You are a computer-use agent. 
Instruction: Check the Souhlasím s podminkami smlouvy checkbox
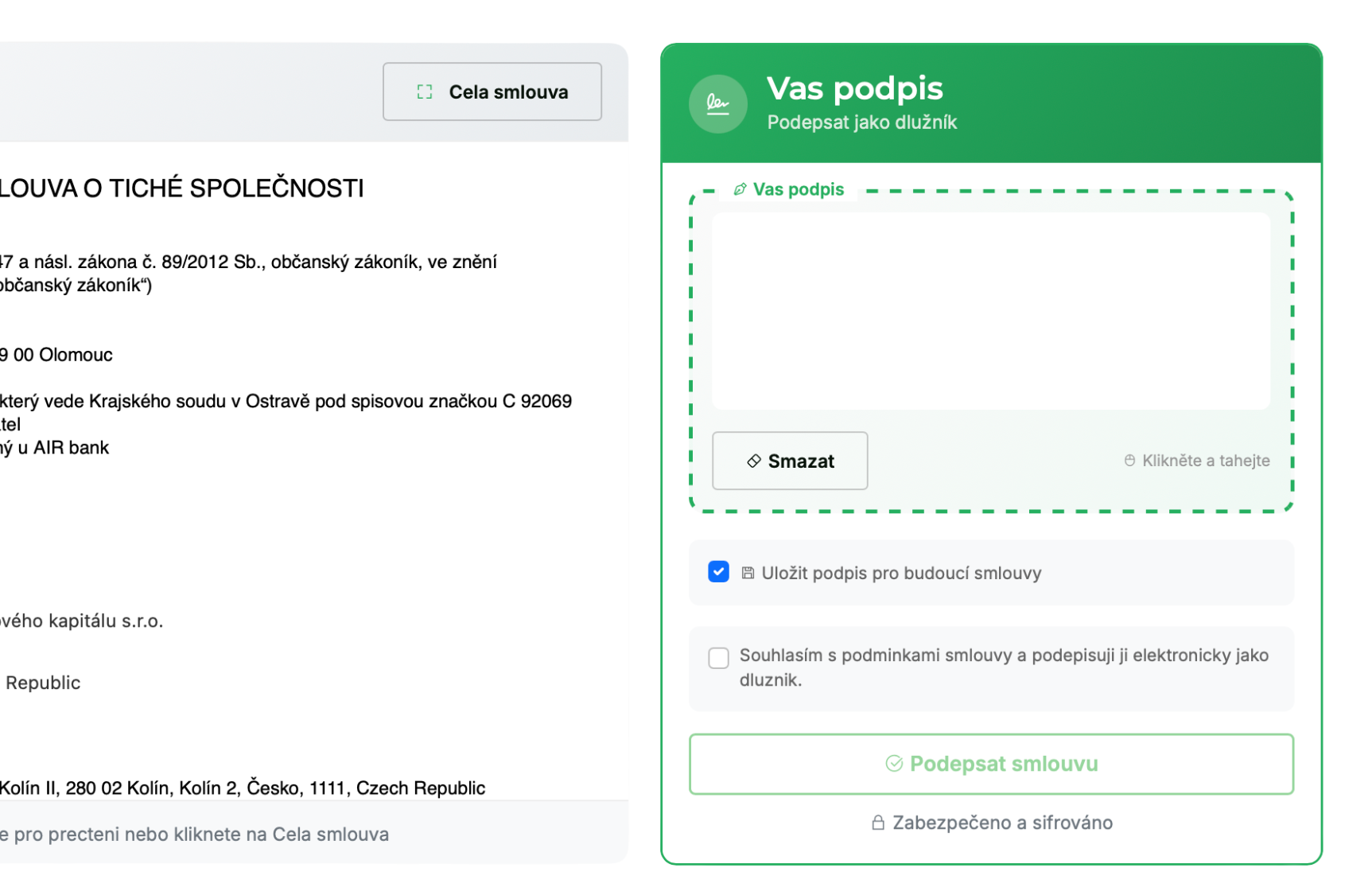pos(718,658)
